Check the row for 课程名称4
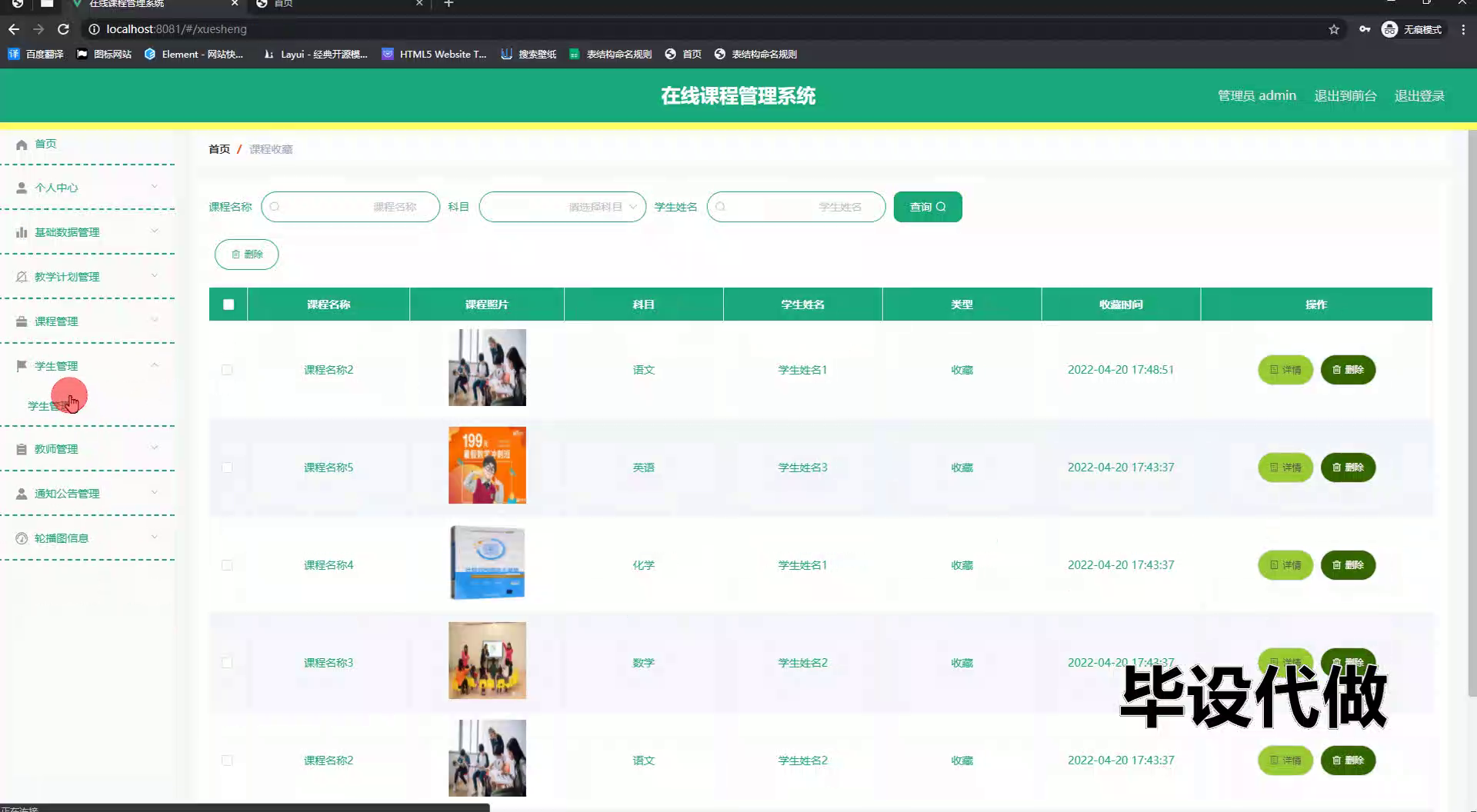This screenshot has height=812, width=1477. pyautogui.click(x=227, y=565)
